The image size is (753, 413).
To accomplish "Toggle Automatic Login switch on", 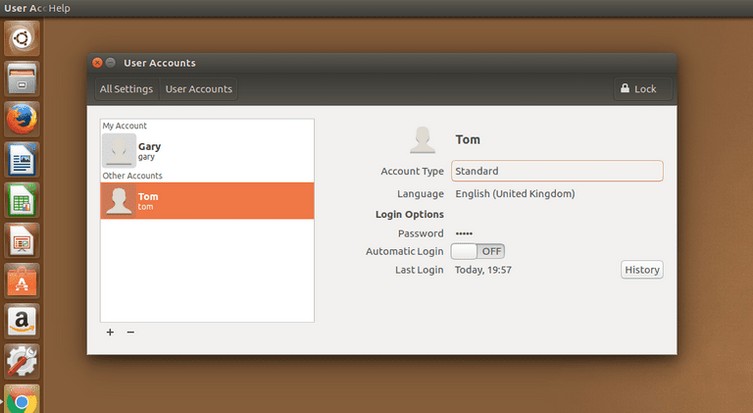I will [477, 251].
